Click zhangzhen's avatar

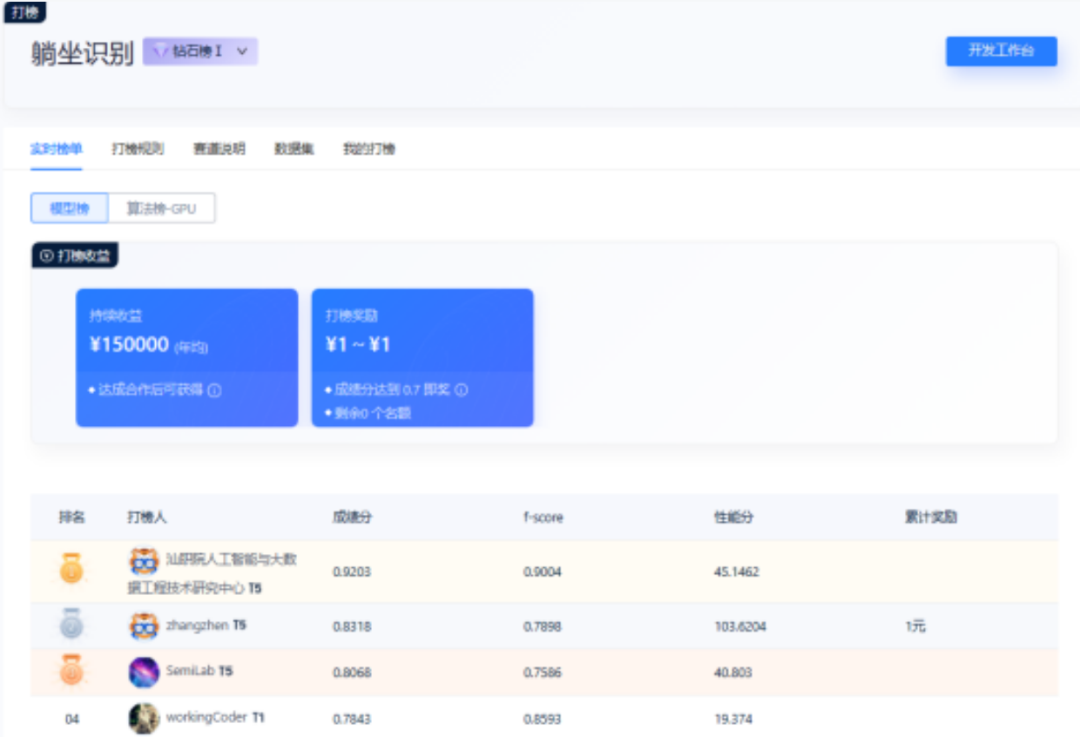coord(144,626)
